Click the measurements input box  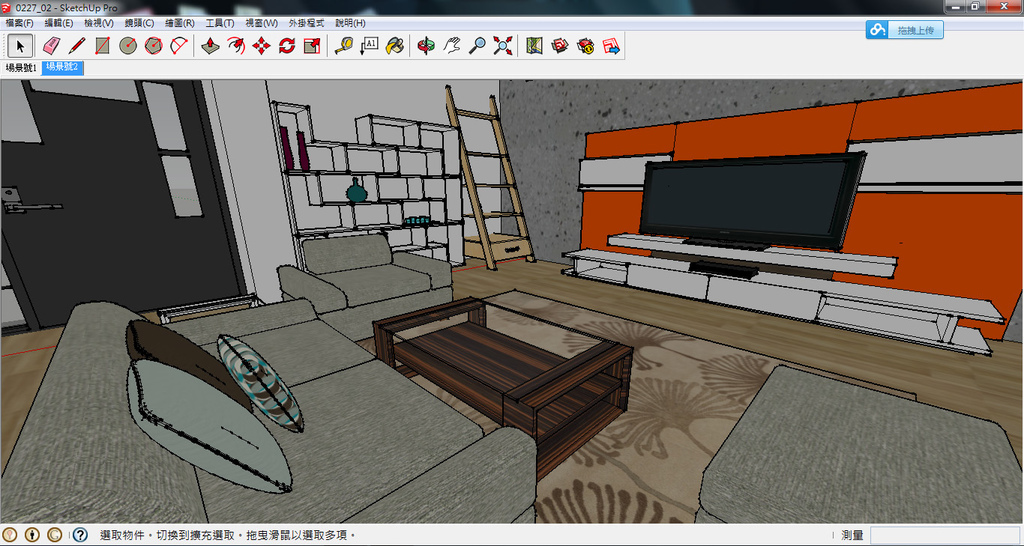pyautogui.click(x=946, y=535)
